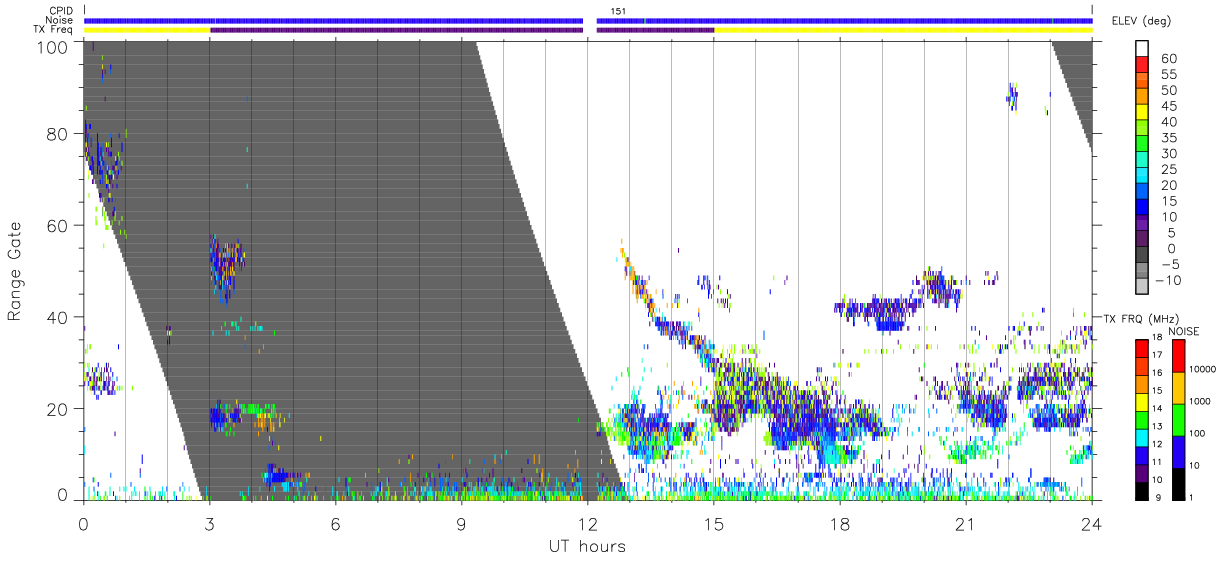The height and width of the screenshot is (567, 1228).
Task: Click the 9 tick label on UT hours axis
Action: click(x=461, y=524)
